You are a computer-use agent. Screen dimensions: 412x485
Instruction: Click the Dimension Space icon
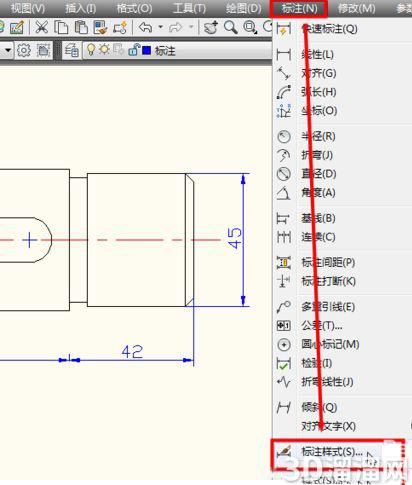284,263
